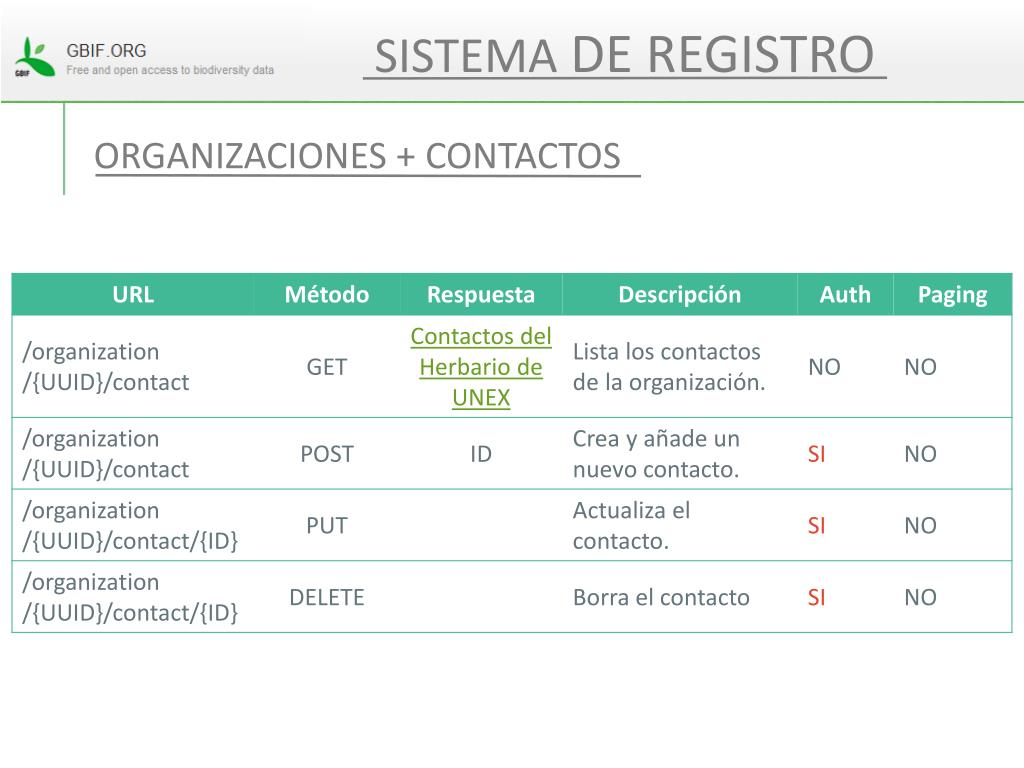Click the red 'SI' Auth value in PUT row
Image resolution: width=1024 pixels, height=768 pixels.
[816, 526]
